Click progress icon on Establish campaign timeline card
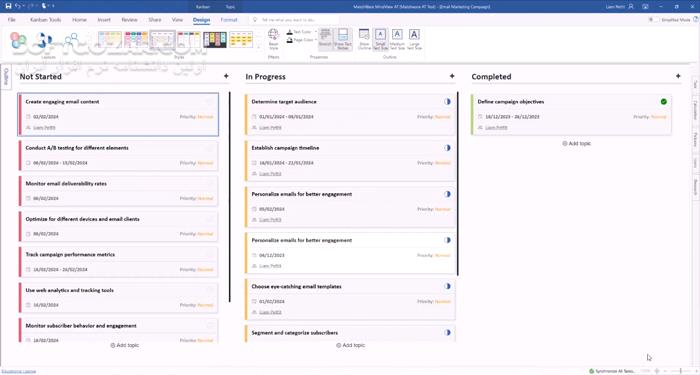 click(447, 148)
